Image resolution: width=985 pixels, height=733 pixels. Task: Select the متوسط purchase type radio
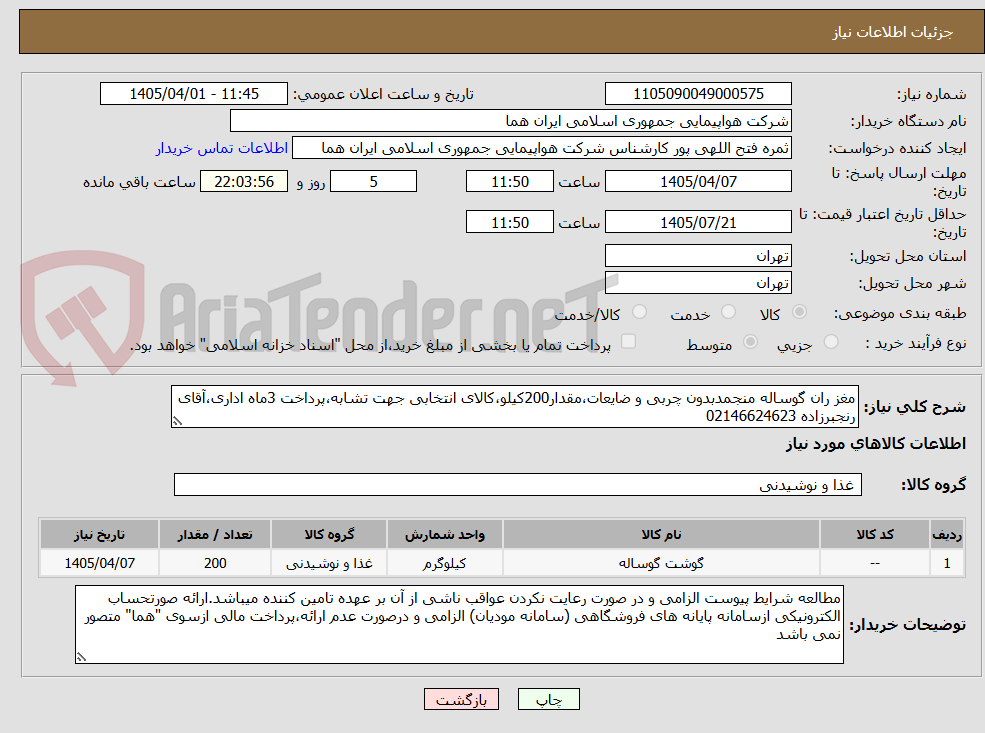coord(750,342)
